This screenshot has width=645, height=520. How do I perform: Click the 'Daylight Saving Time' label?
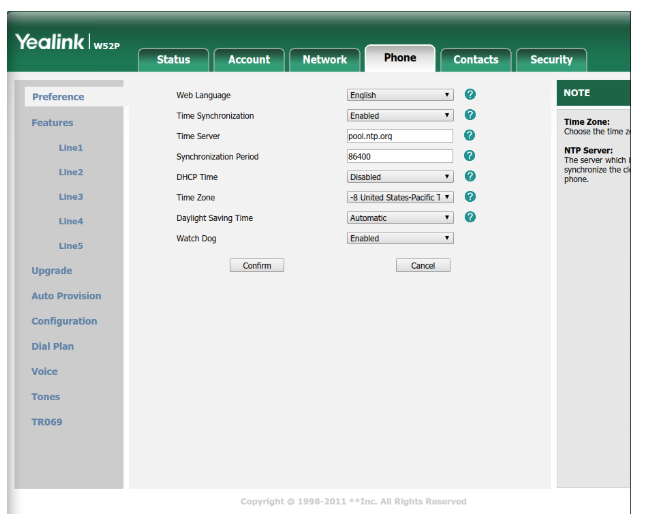(214, 218)
